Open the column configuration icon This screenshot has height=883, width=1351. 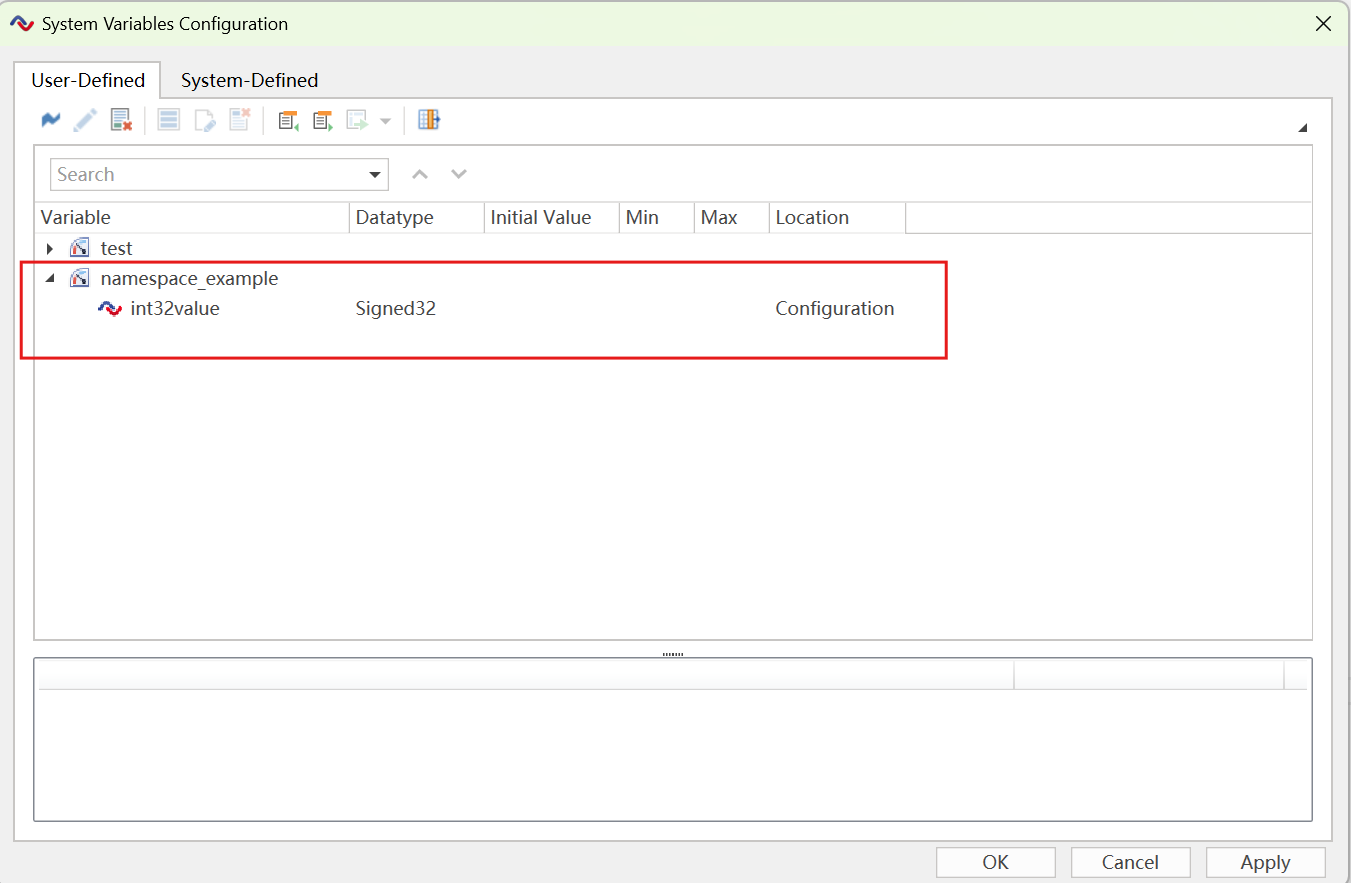pyautogui.click(x=429, y=120)
